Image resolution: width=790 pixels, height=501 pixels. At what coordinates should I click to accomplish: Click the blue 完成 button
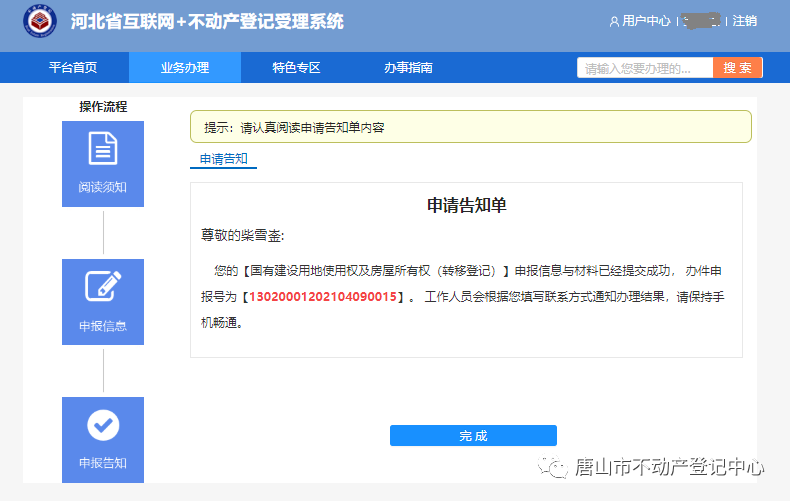pos(473,436)
